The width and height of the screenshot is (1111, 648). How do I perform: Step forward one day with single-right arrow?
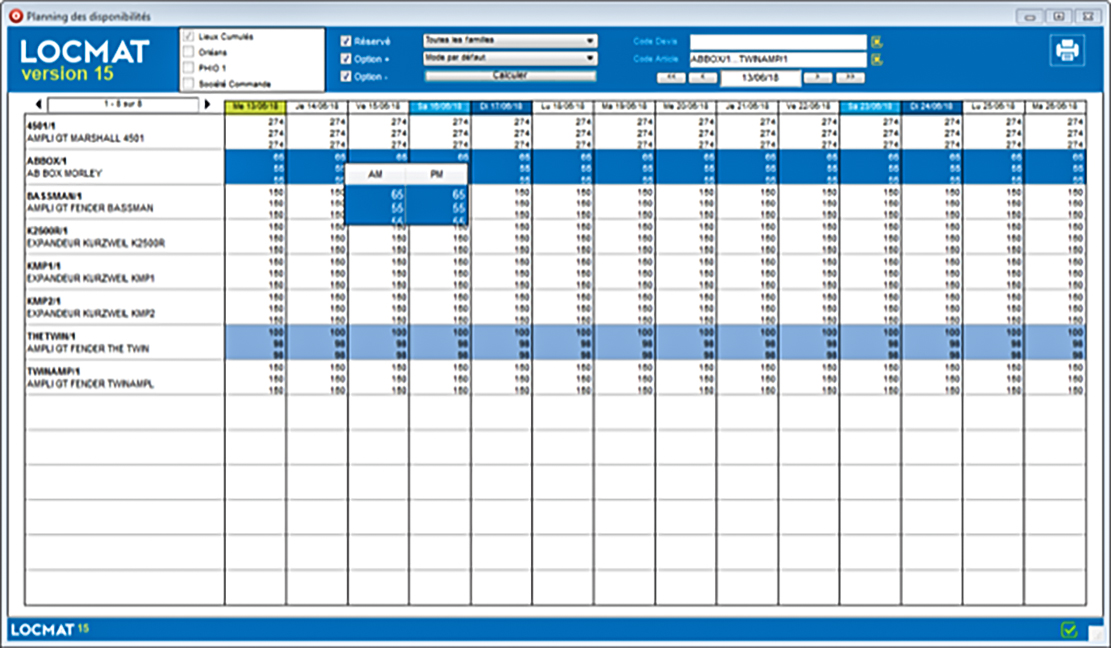(818, 78)
